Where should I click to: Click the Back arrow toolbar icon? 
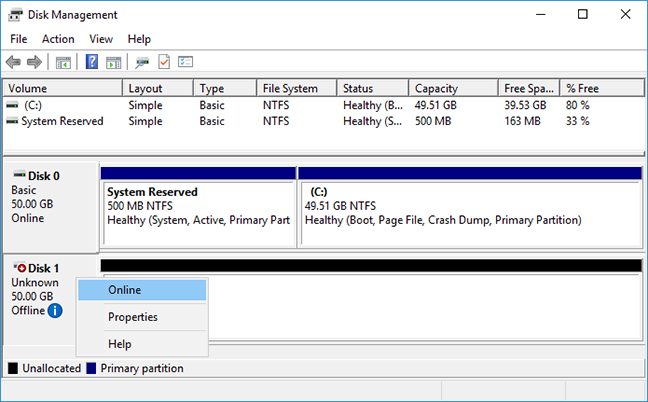pos(13,62)
